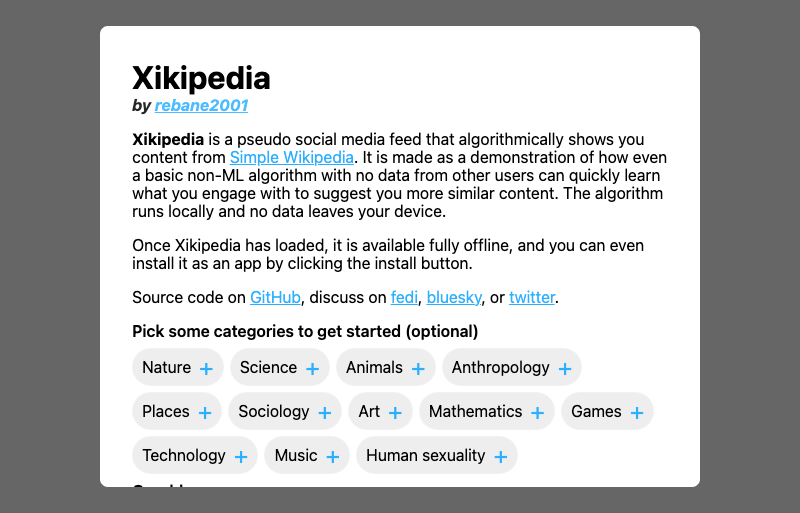The image size is (800, 513).
Task: Click the plus icon on Sociology chip
Action: [x=324, y=413]
